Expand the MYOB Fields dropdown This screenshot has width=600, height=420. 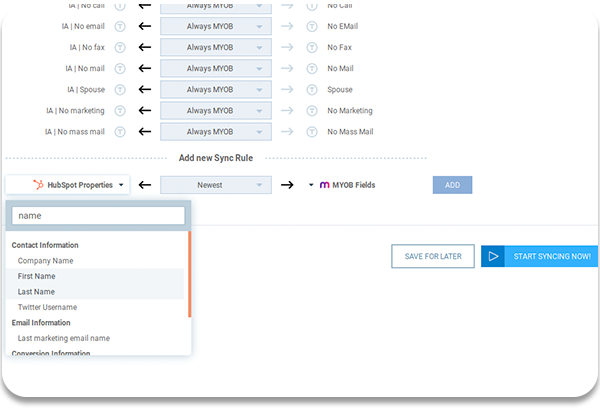342,185
